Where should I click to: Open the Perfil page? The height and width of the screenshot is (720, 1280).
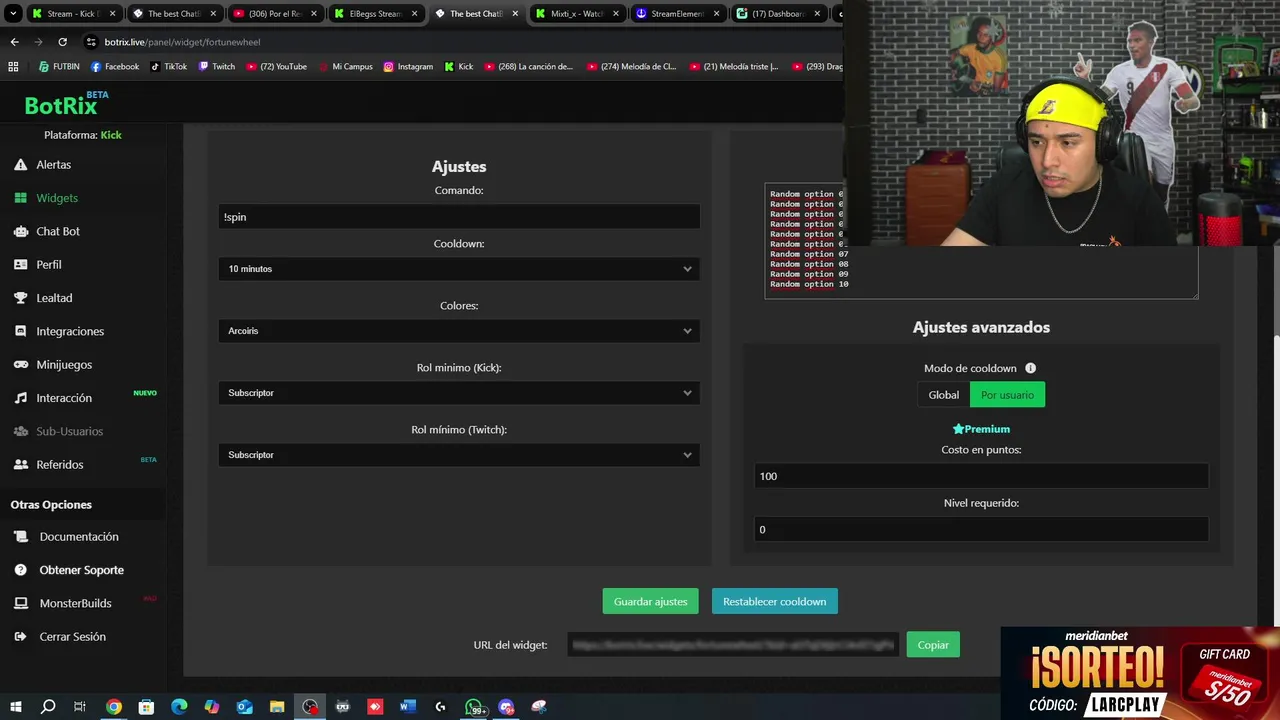point(49,264)
